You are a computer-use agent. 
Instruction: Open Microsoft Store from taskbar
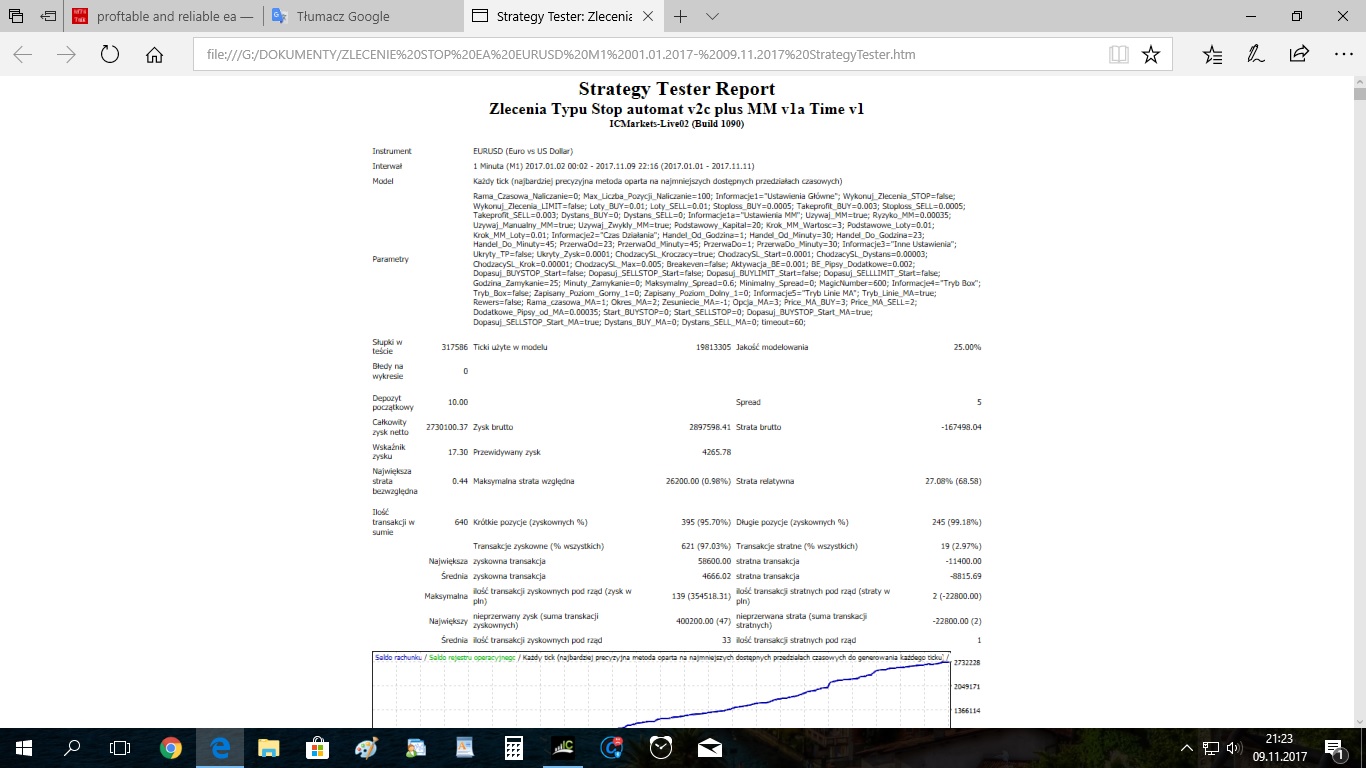point(317,747)
